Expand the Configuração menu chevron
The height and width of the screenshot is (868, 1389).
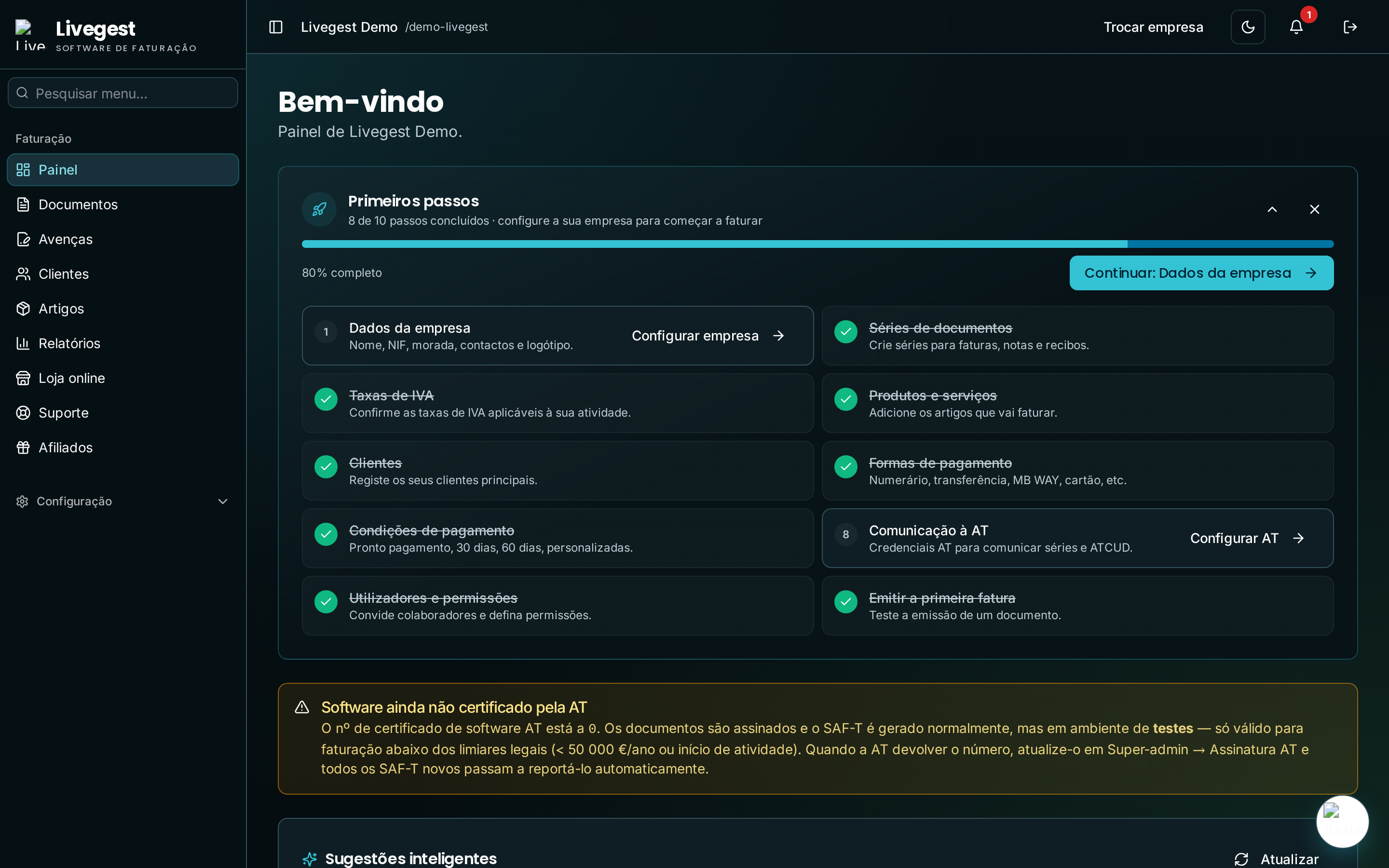(x=223, y=501)
